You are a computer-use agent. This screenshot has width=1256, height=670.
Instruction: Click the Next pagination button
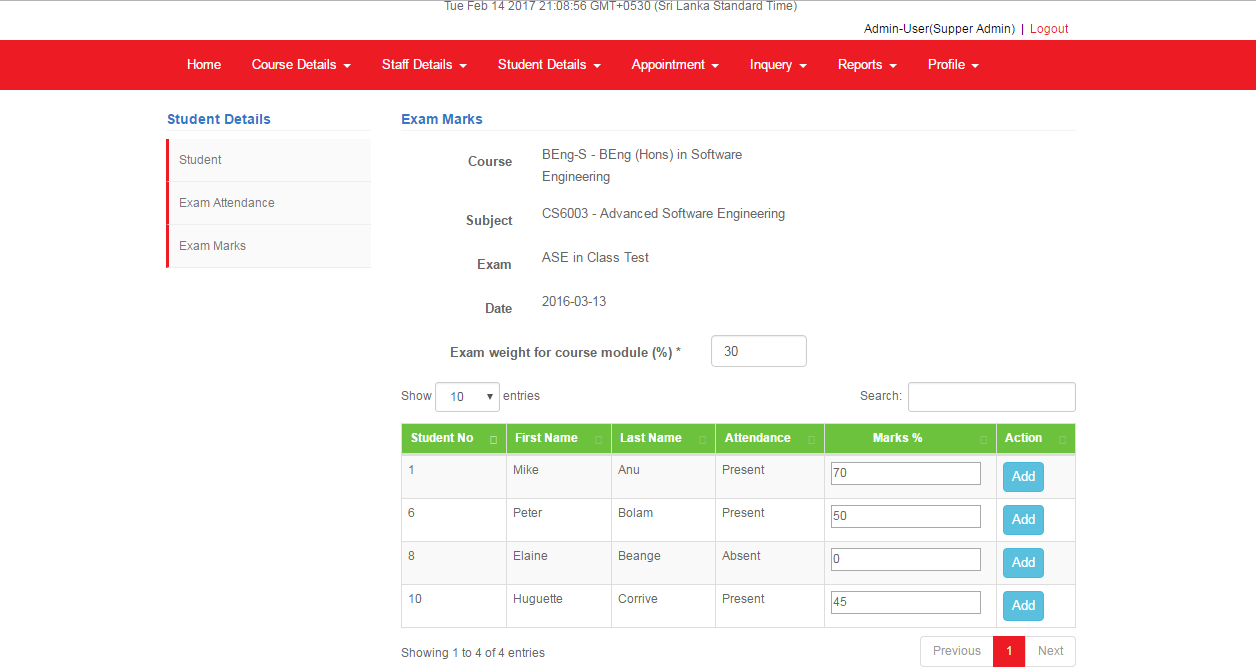pos(1050,651)
